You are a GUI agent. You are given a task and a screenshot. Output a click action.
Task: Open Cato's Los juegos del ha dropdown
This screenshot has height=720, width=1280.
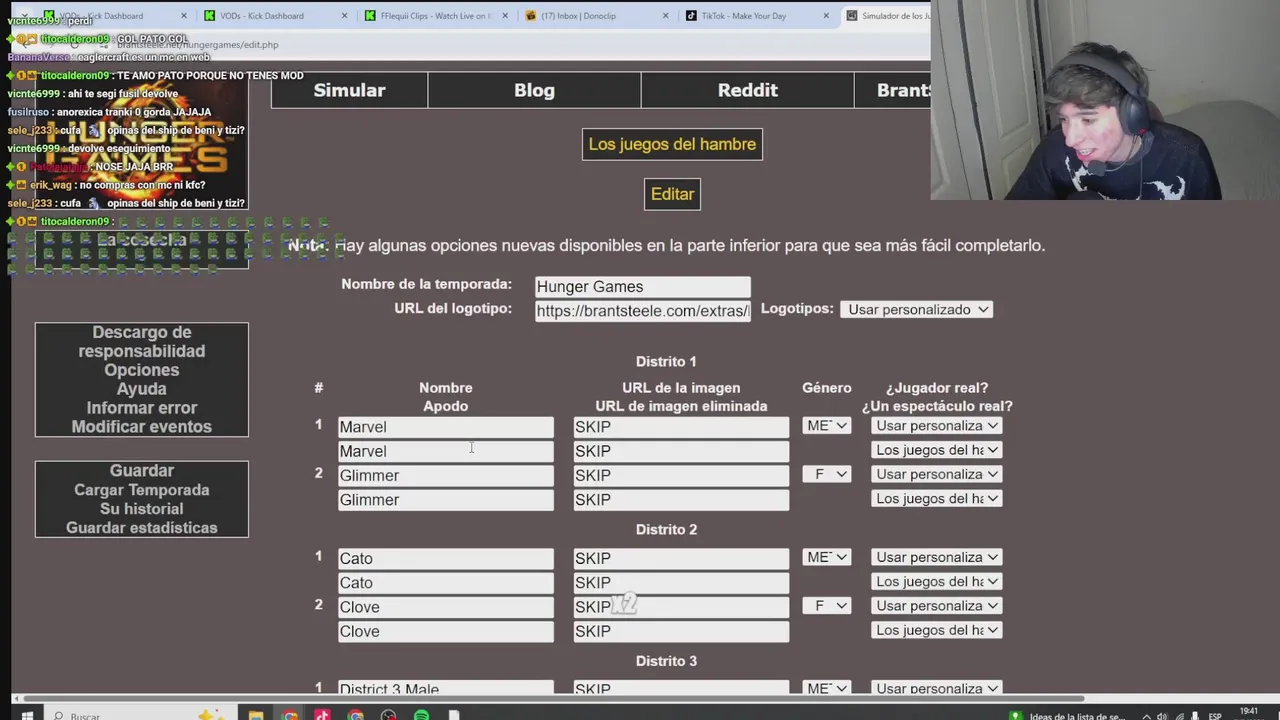coord(936,581)
